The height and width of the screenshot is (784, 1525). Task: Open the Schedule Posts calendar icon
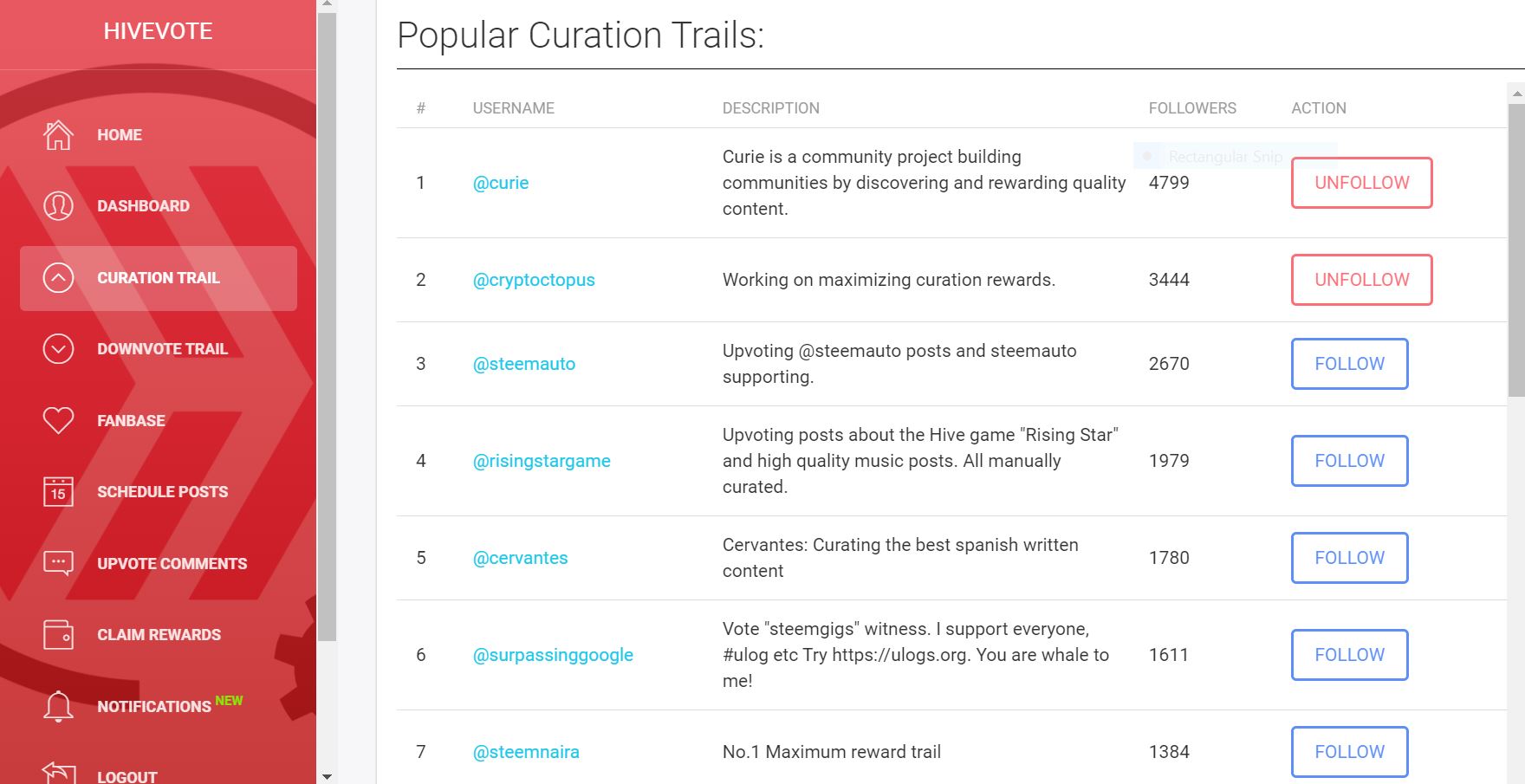[x=58, y=491]
